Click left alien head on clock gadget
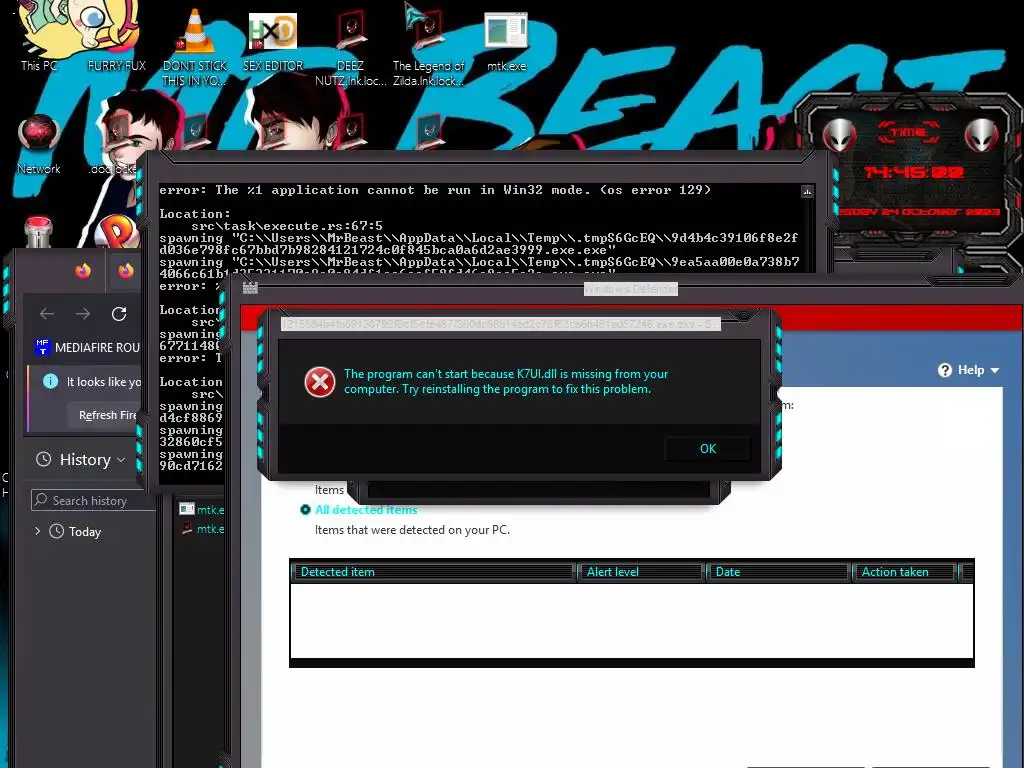 839,136
